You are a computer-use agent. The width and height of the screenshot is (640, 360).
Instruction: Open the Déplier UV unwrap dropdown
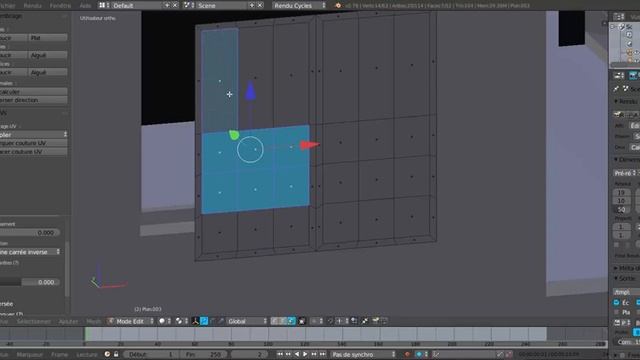pyautogui.click(x=33, y=134)
